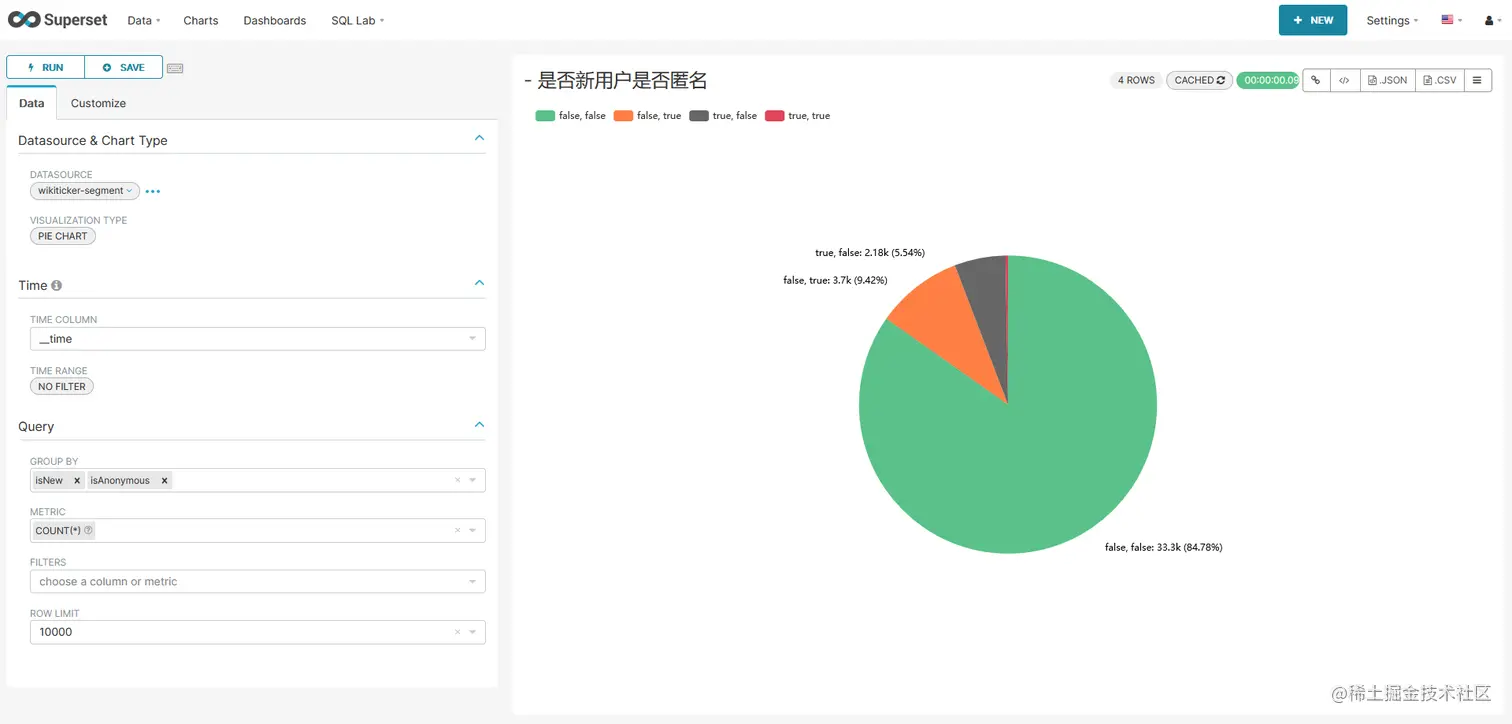Go to Dashboards

tap(275, 20)
